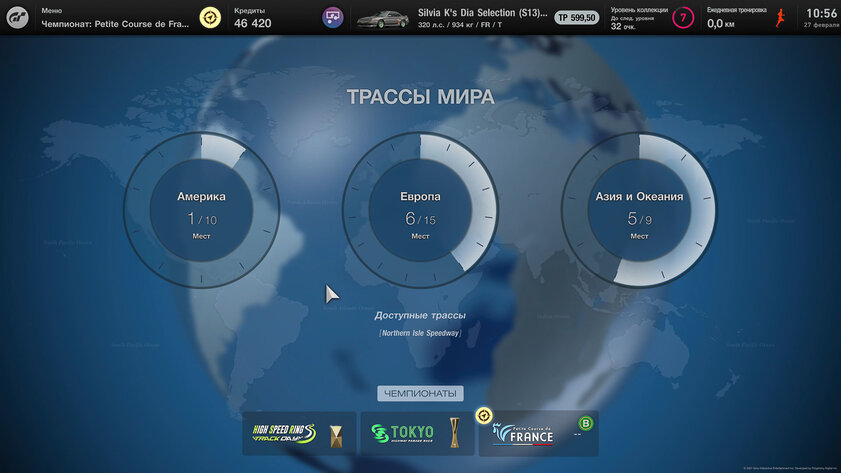Click the Меню championship title text

115,24
